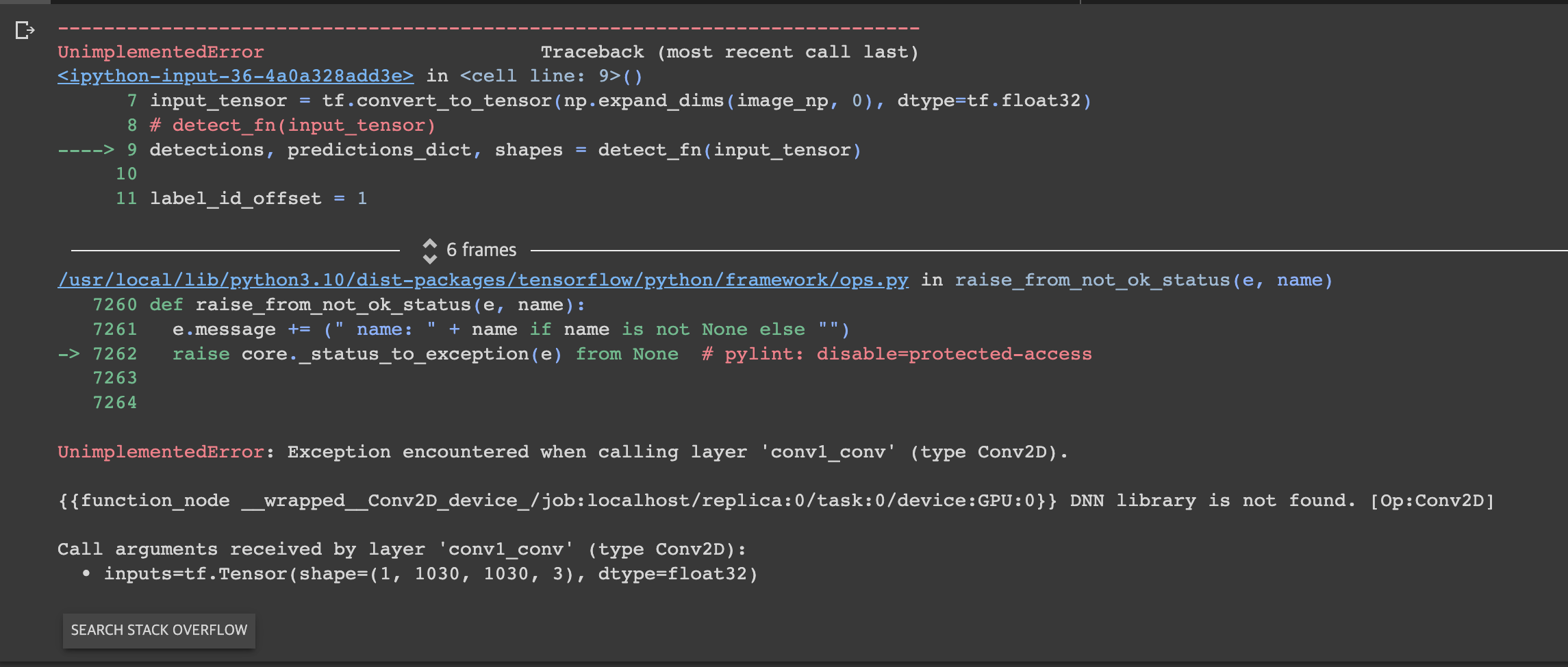Click '<cell line: 9>()' text

551,76
